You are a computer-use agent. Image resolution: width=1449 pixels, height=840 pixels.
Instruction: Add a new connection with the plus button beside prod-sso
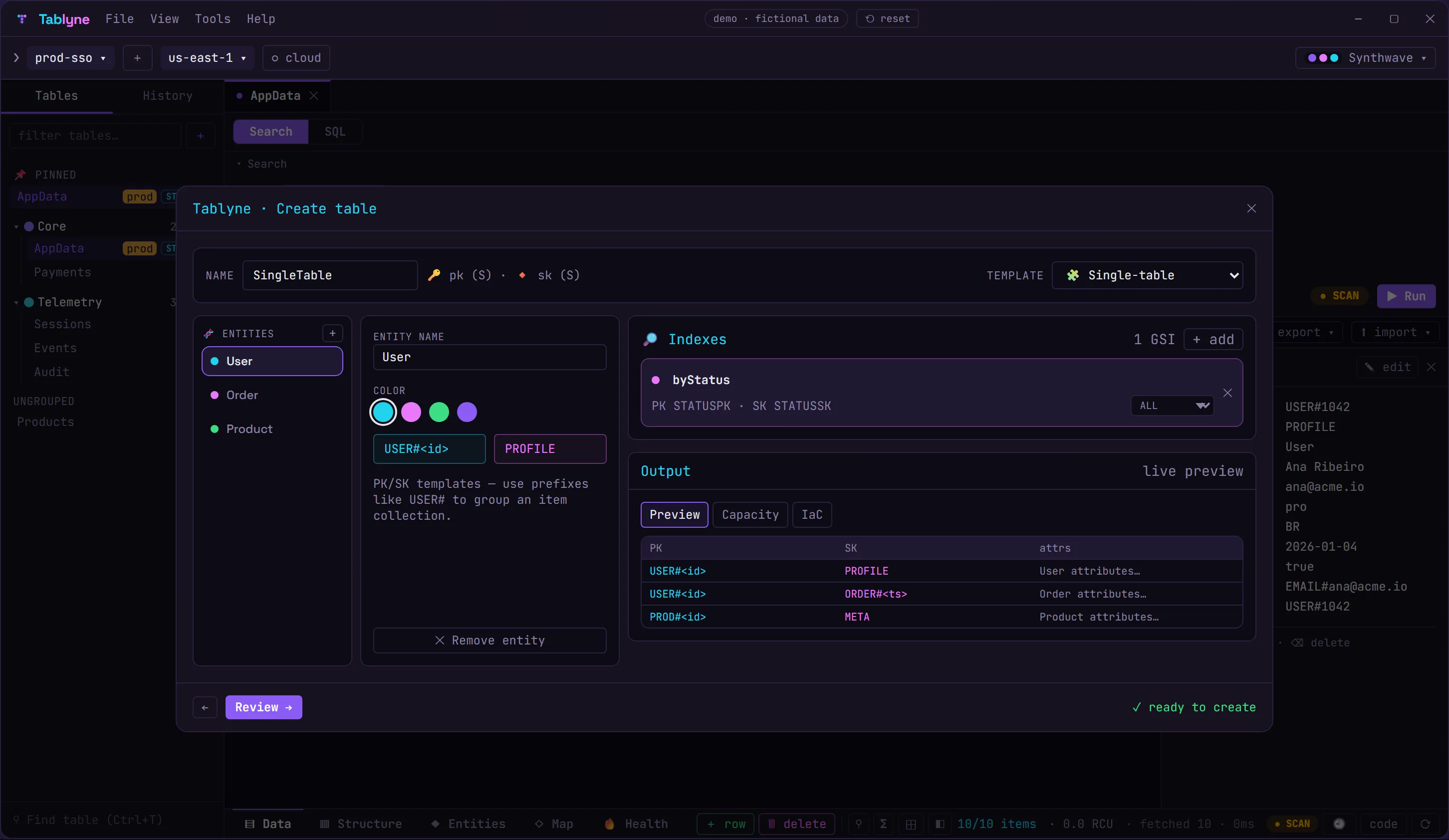point(137,58)
